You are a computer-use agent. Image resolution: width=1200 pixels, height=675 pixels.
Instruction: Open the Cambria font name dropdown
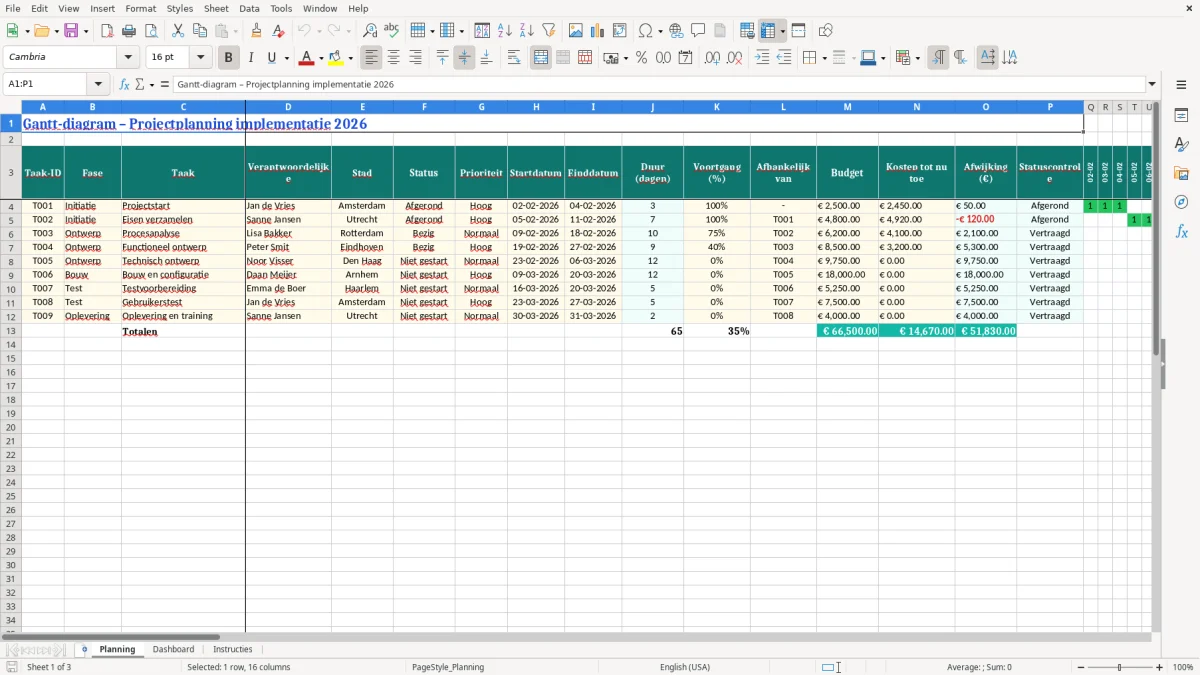pos(128,58)
